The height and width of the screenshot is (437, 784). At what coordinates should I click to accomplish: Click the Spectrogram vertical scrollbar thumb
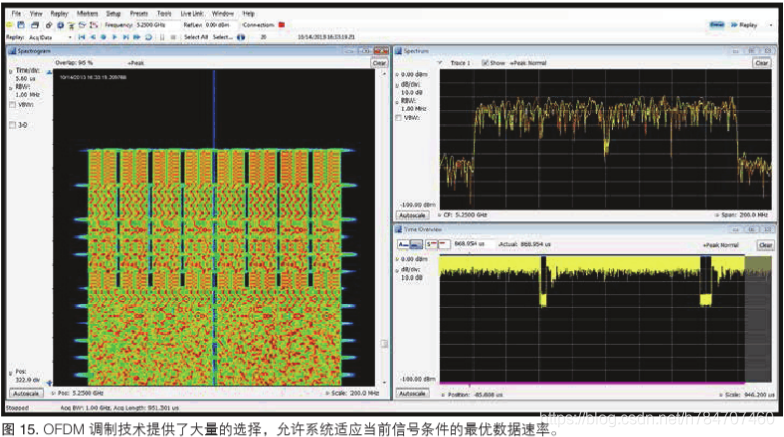pos(384,344)
